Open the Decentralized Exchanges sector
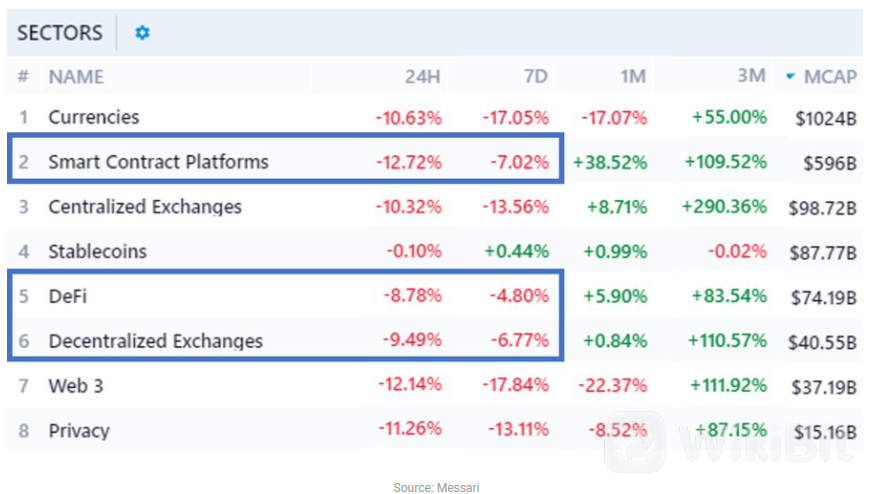The height and width of the screenshot is (494, 869). click(155, 340)
